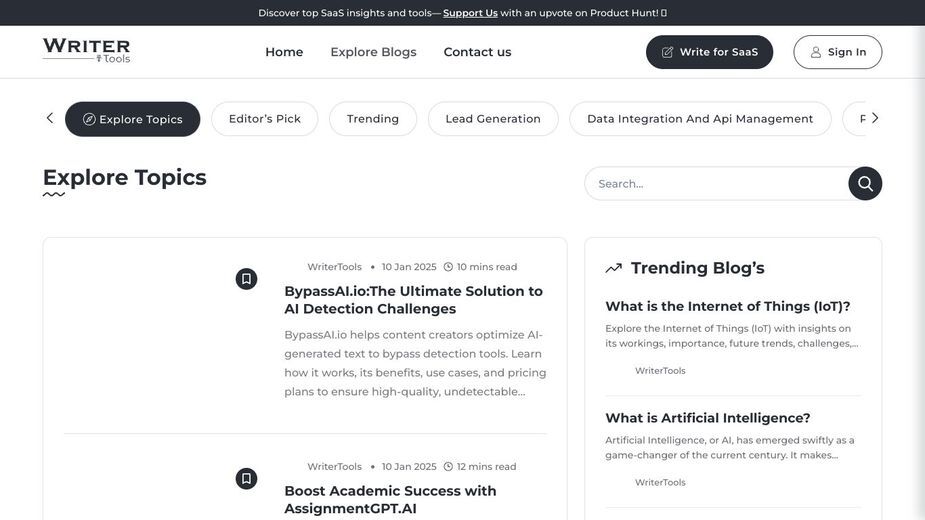The height and width of the screenshot is (520, 925).
Task: Click the compass icon in Explore Topics
Action: point(89,119)
